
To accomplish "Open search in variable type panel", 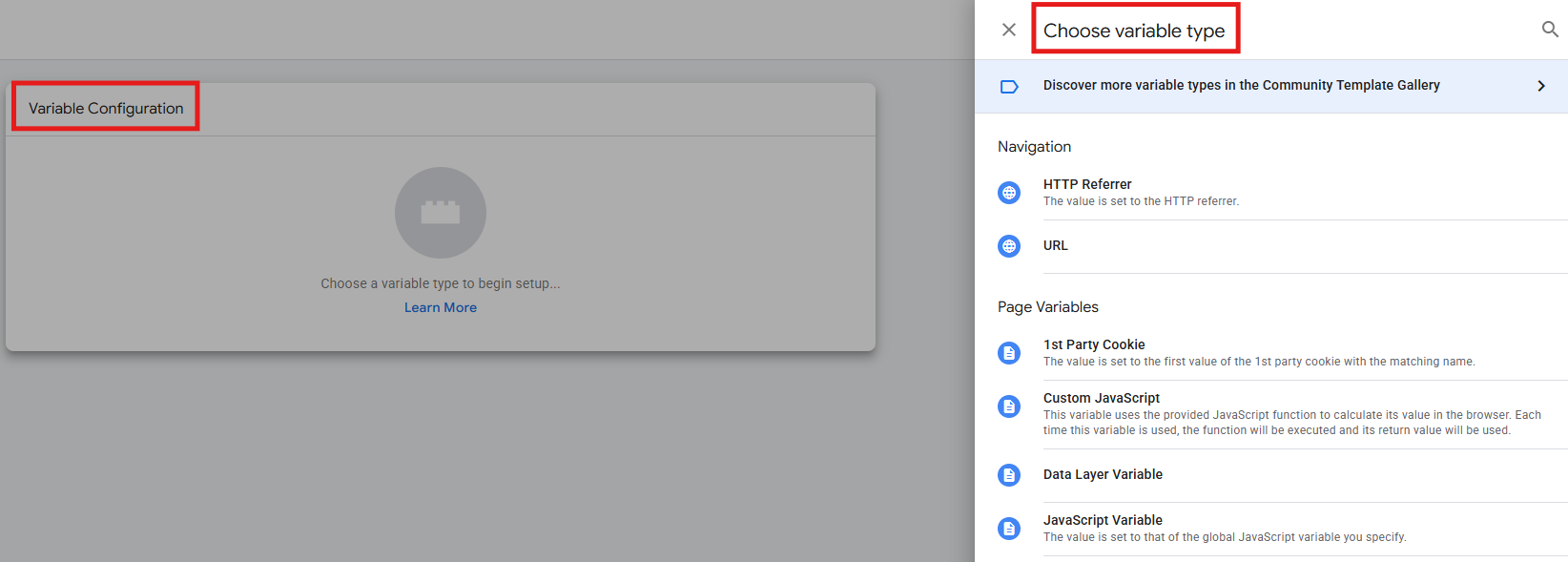I will pos(1550,30).
